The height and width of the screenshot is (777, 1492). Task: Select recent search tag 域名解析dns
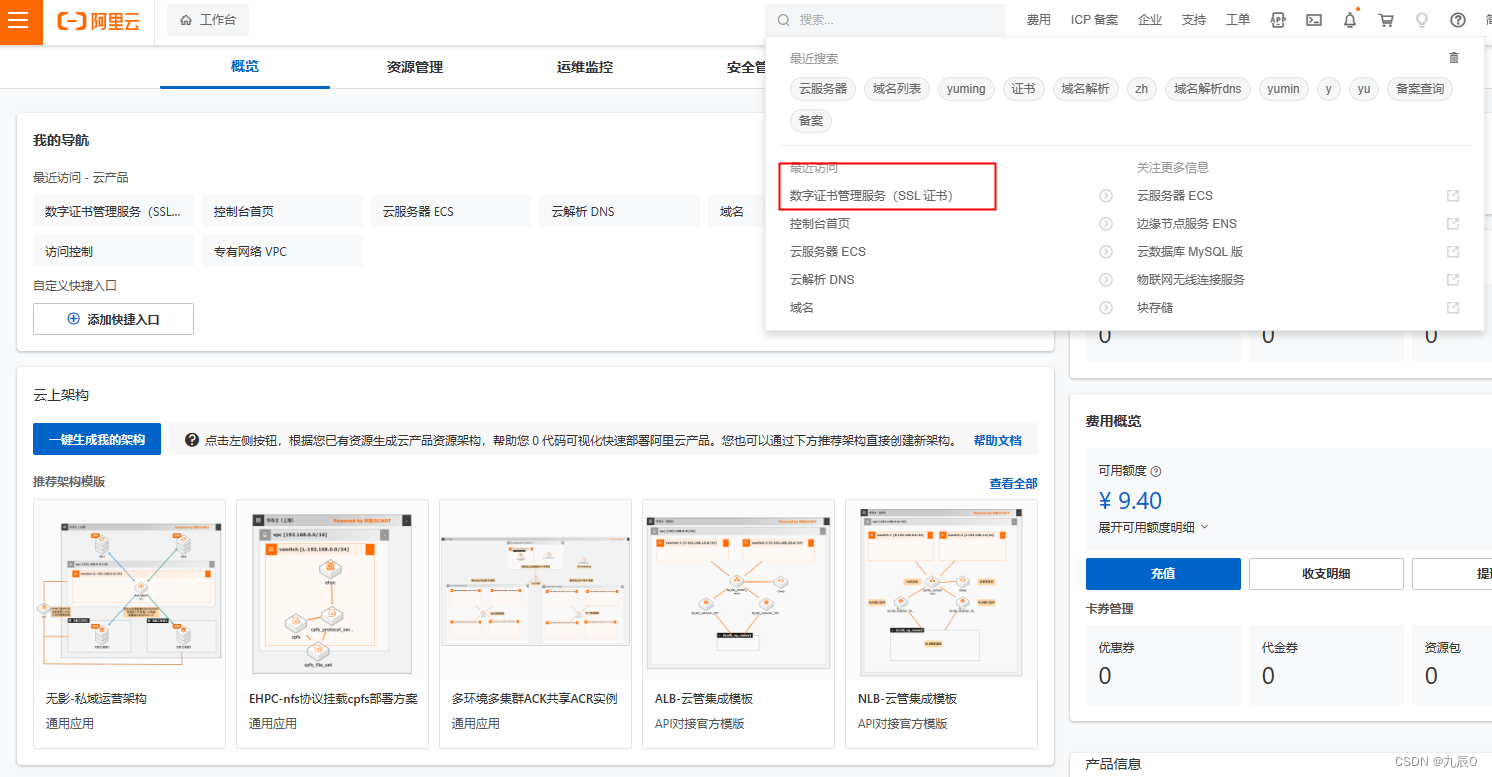(x=1208, y=89)
